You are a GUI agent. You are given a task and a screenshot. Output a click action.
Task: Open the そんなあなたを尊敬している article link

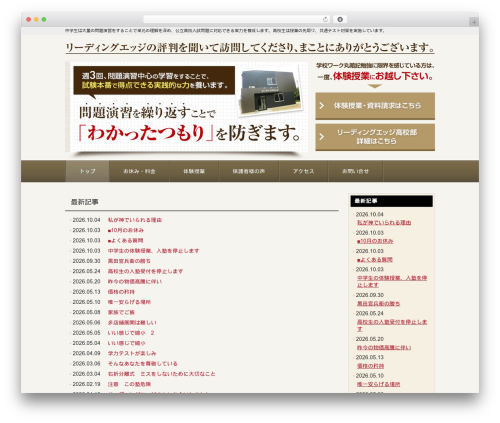coord(142,364)
